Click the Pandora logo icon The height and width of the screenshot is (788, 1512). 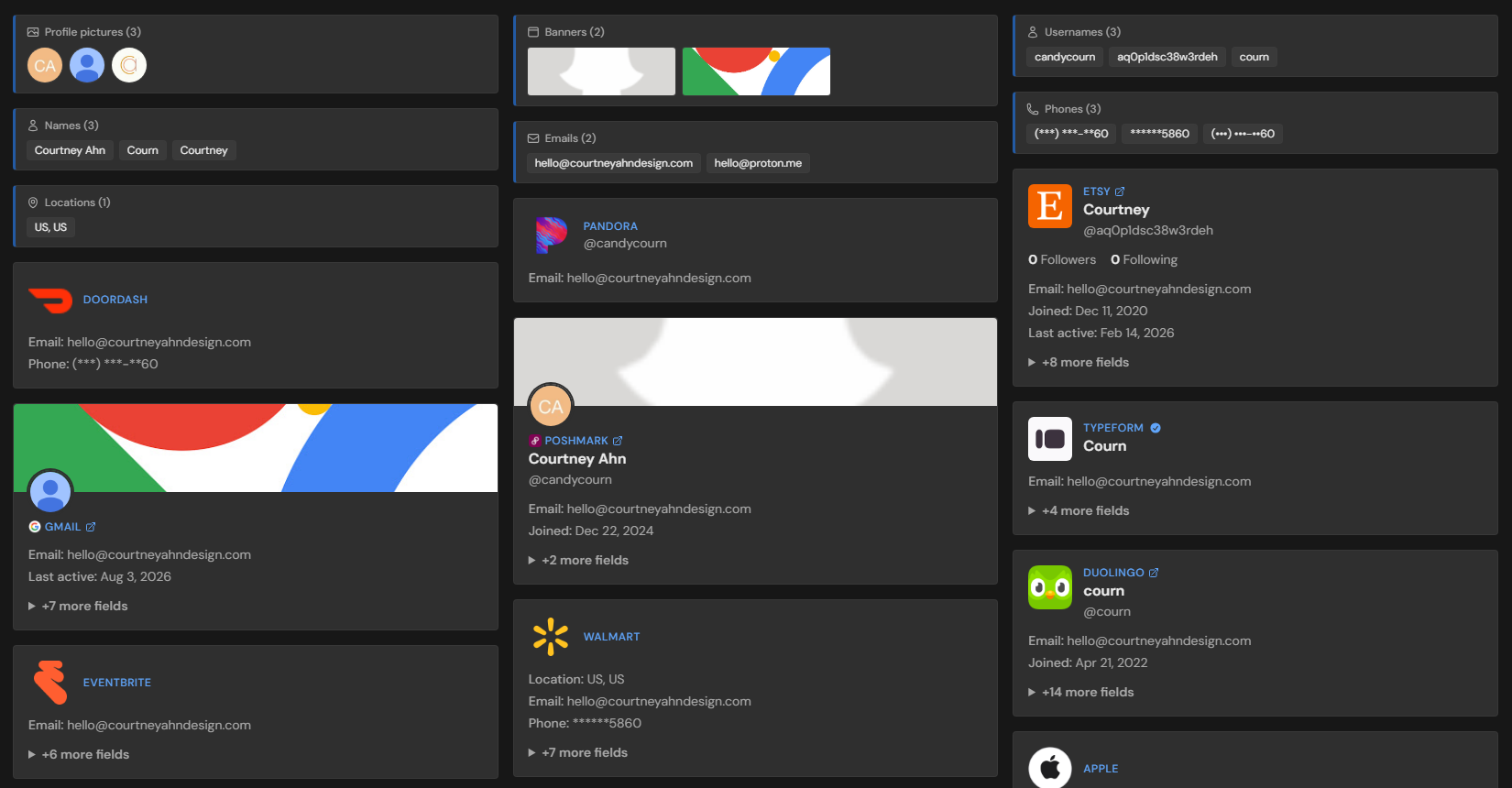click(x=551, y=235)
